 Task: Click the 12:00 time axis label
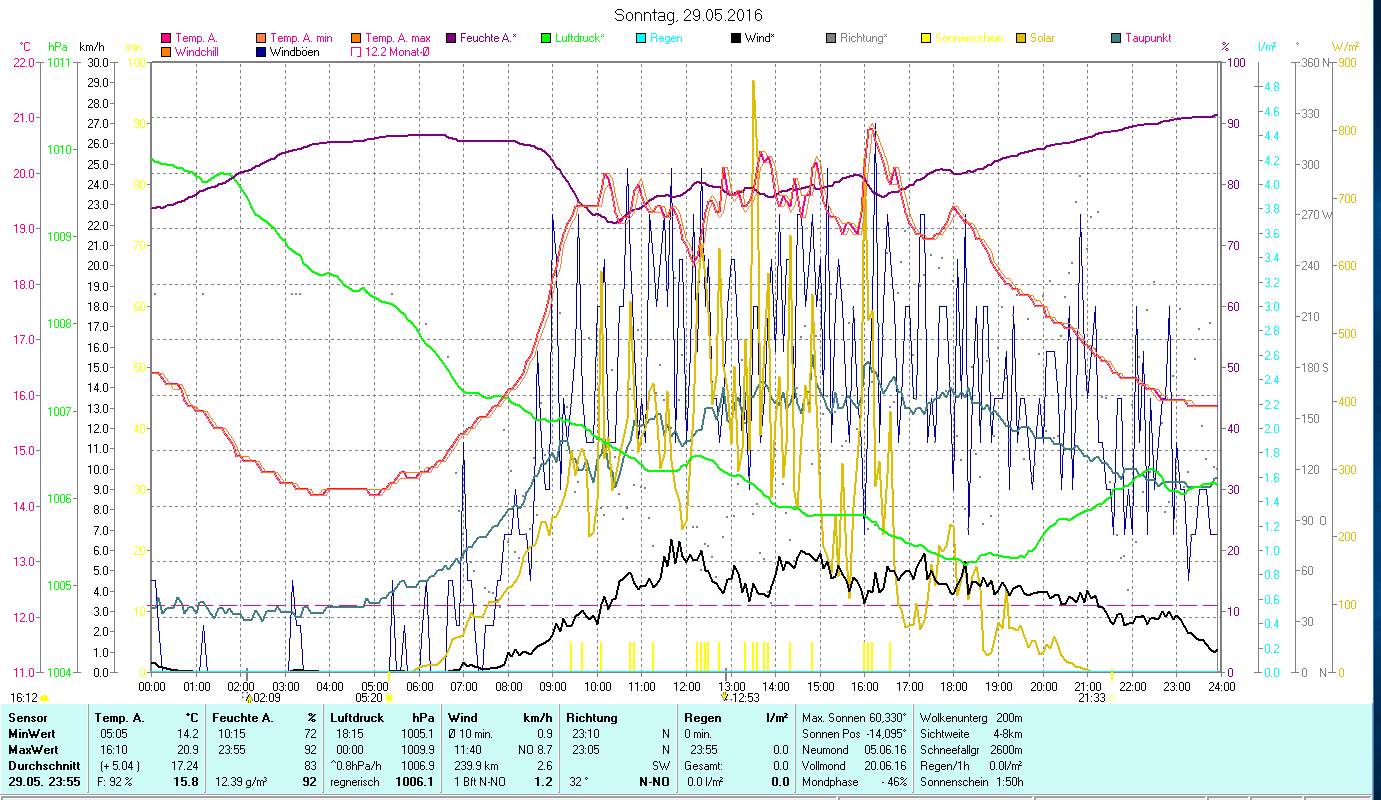tap(686, 686)
